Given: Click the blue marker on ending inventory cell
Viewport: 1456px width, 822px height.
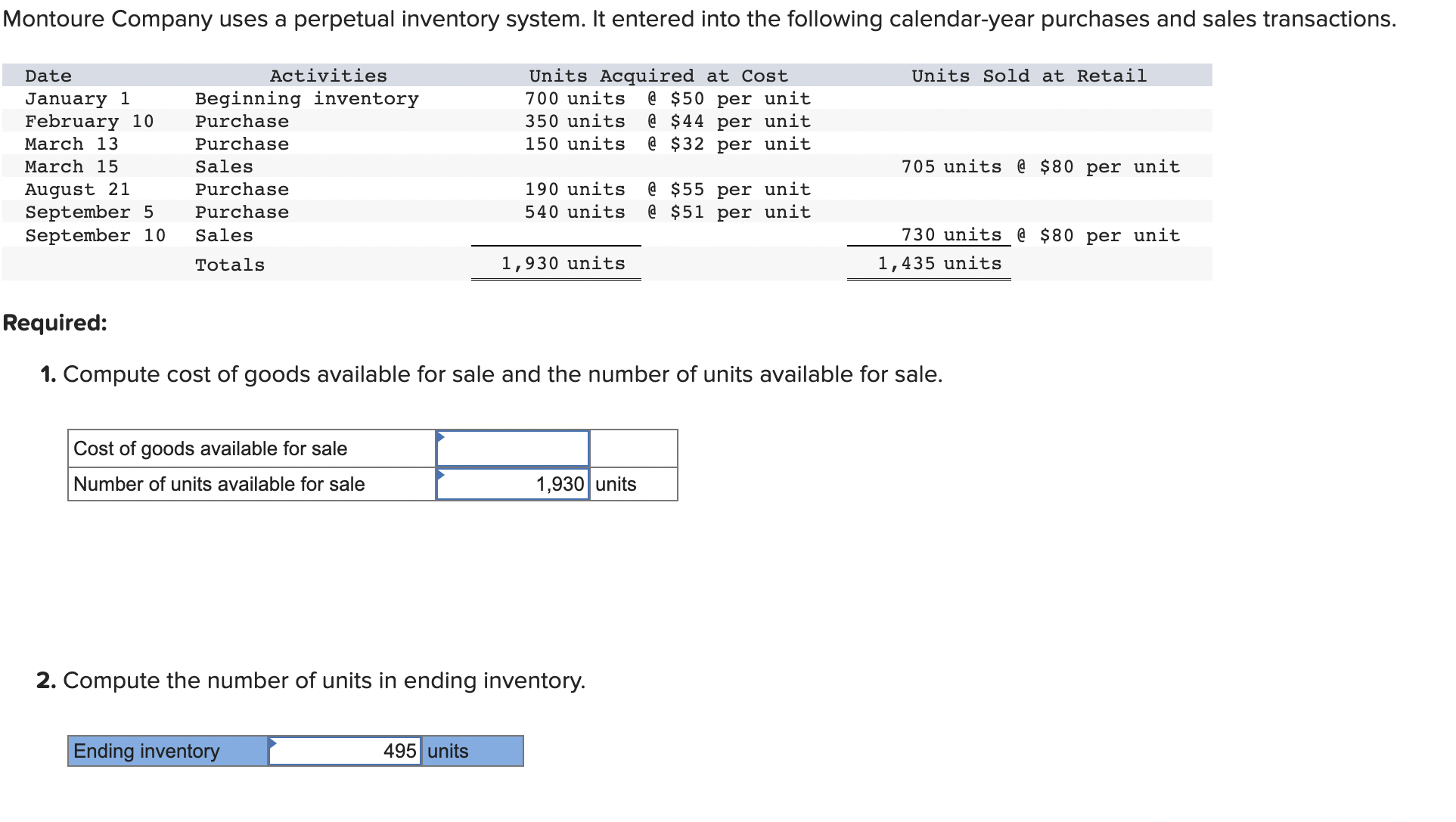Looking at the screenshot, I should (272, 743).
